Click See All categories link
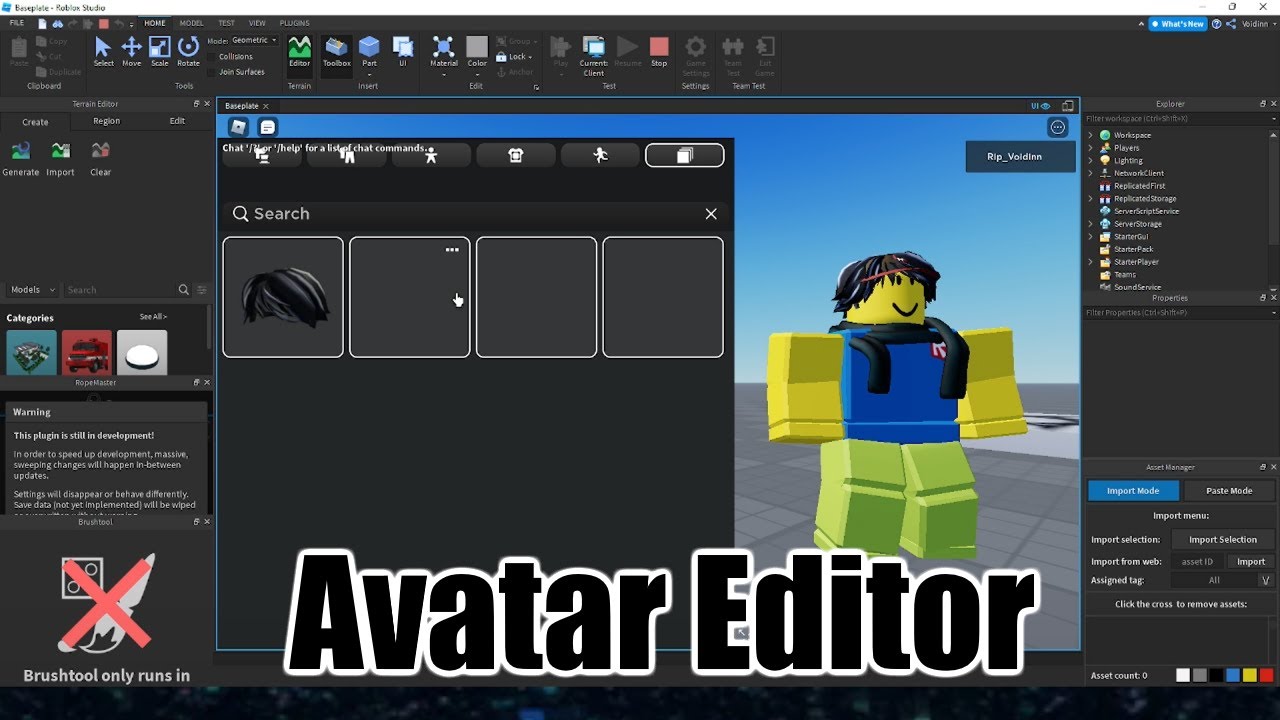1280x720 pixels. pos(153,317)
